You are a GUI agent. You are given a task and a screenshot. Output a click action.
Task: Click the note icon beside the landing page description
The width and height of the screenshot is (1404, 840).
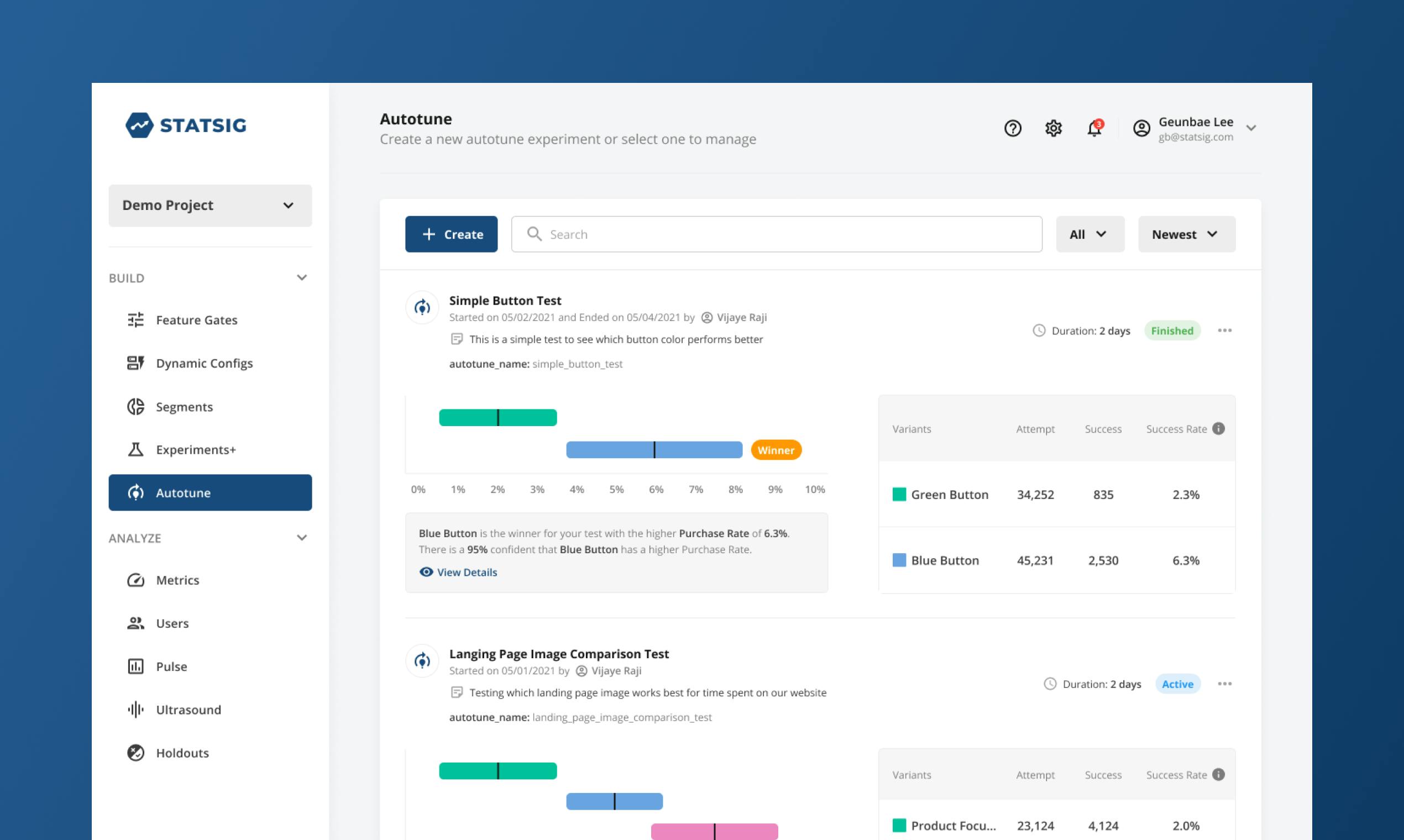457,692
